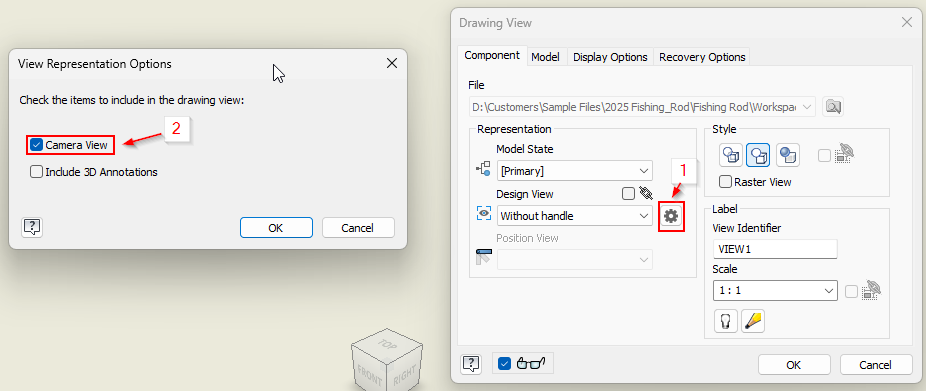Screen dimensions: 926x391
Task: Close the Drawing View dialog
Action: pyautogui.click(x=907, y=22)
